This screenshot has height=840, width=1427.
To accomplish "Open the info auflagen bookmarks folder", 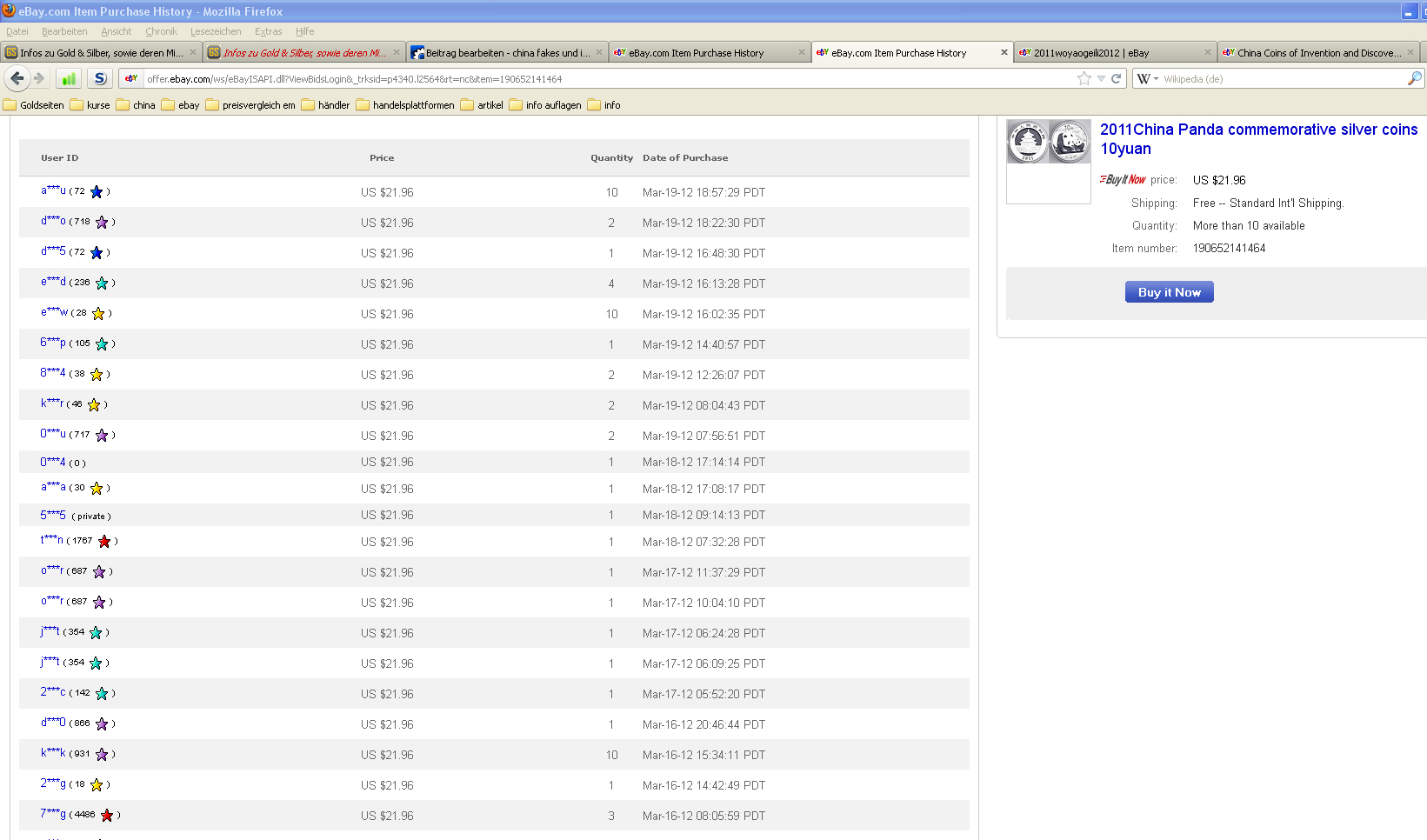I will tap(545, 105).
